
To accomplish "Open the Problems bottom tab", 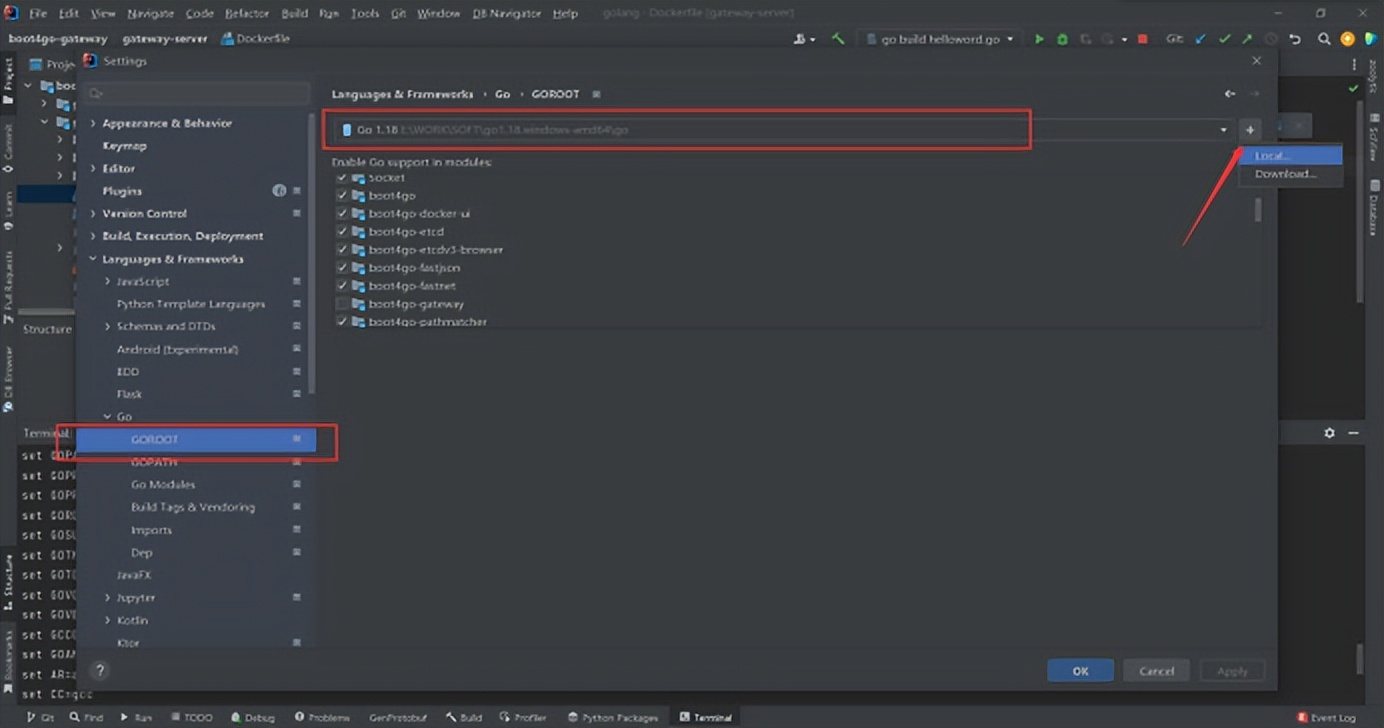I will (x=323, y=717).
